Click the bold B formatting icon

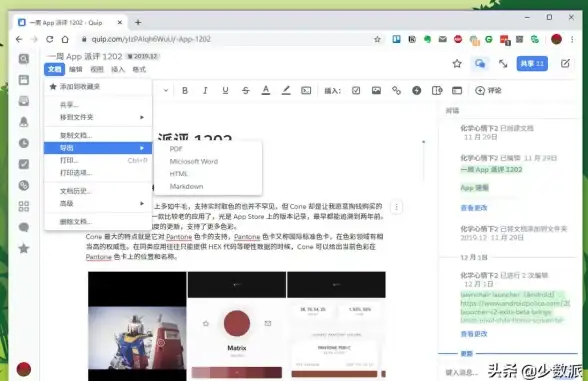185,90
